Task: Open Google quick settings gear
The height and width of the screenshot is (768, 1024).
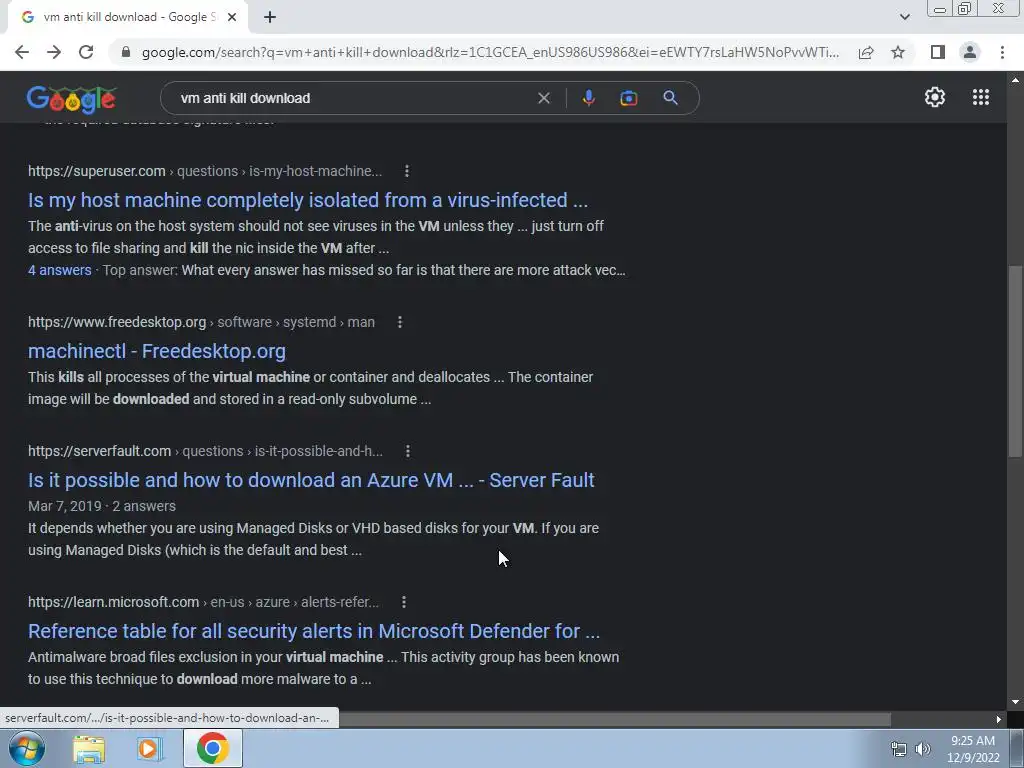Action: pyautogui.click(x=935, y=97)
